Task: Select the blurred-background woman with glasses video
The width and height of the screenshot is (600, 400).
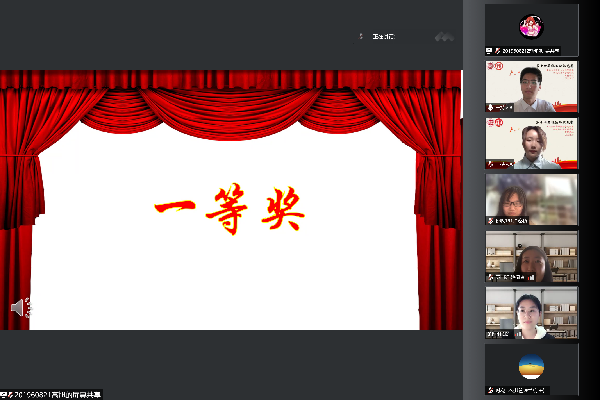Action: click(531, 198)
